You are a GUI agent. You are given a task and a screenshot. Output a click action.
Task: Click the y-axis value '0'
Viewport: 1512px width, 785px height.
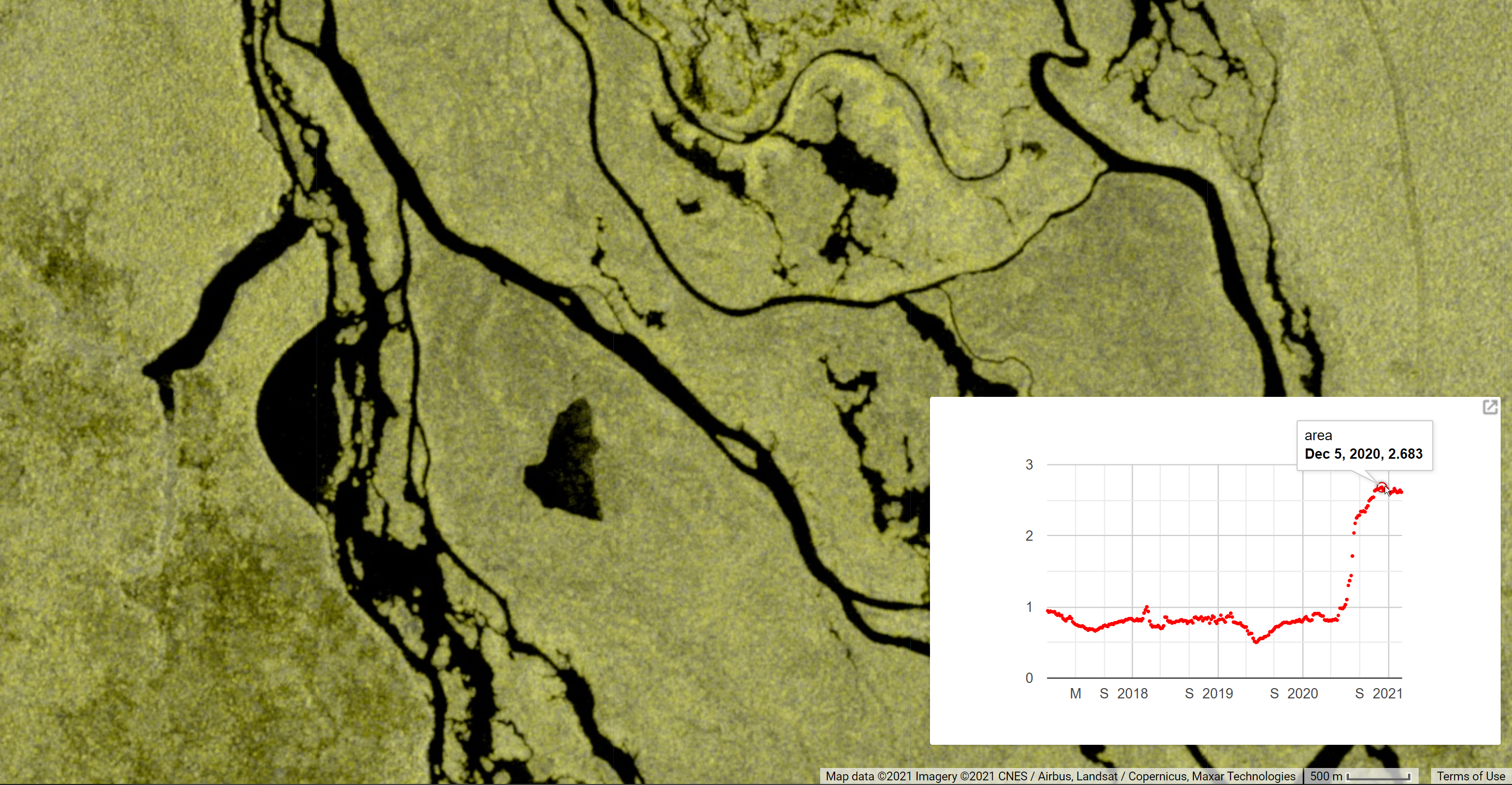[1029, 678]
